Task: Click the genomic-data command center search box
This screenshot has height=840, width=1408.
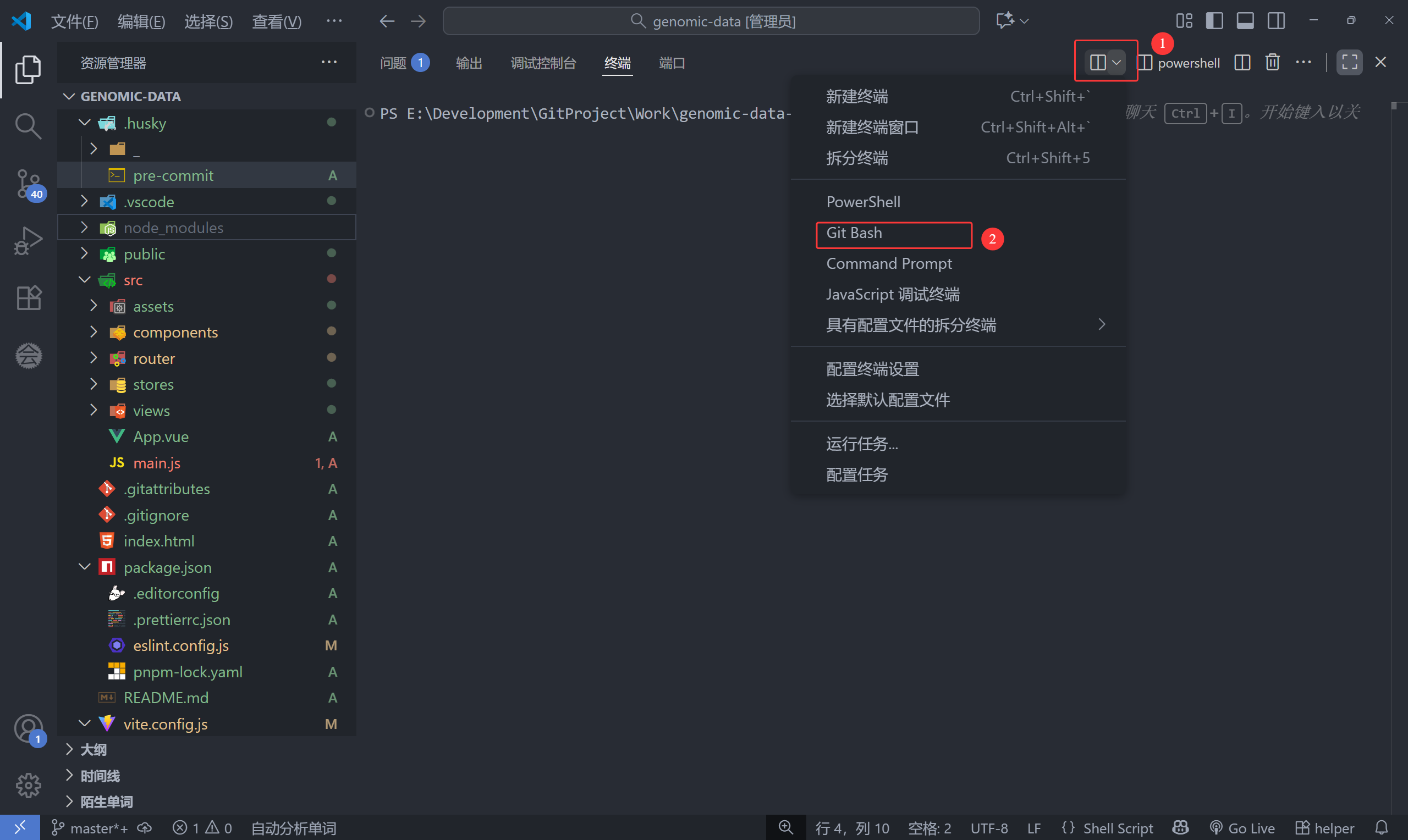Action: (x=711, y=21)
